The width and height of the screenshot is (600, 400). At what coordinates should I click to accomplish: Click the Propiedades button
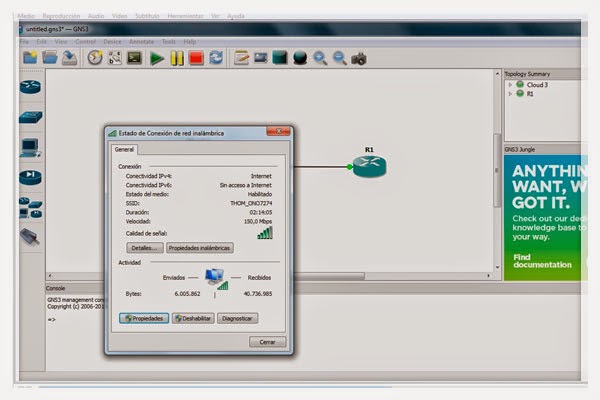144,318
